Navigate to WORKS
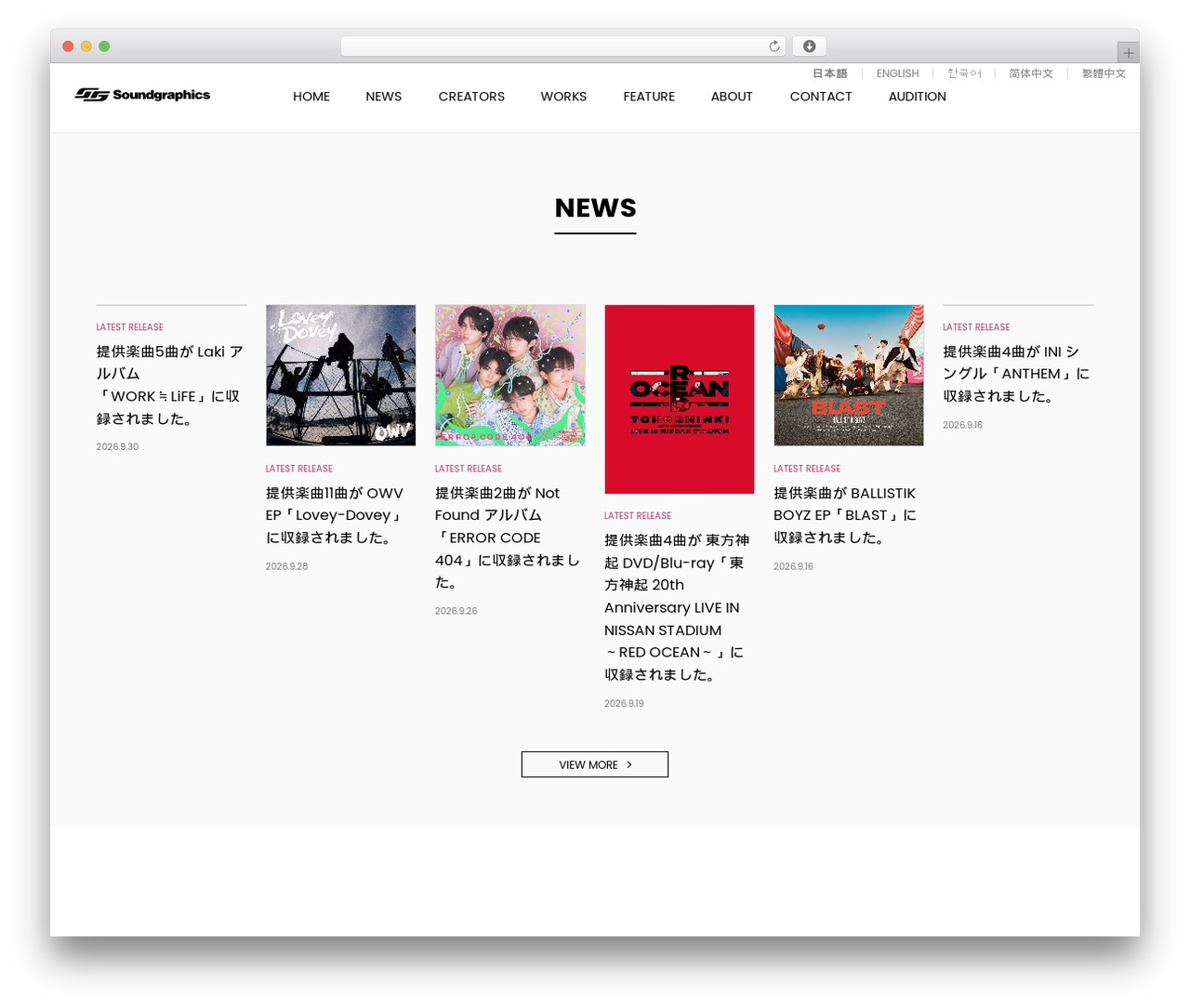The image size is (1190, 1008). click(x=563, y=97)
